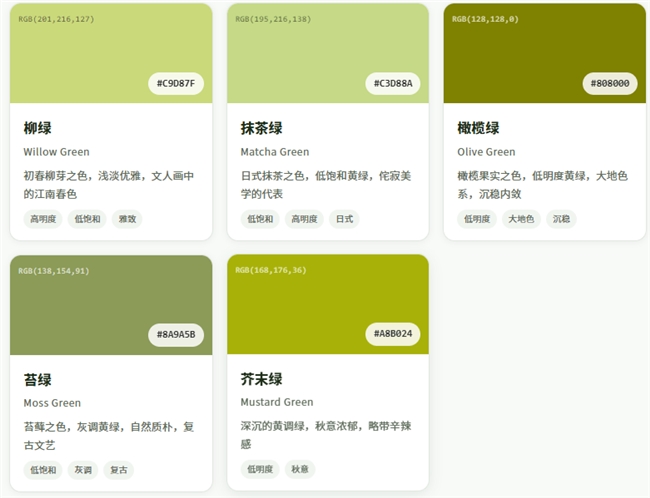Click the Moss Green color swatch
650x498 pixels.
point(111,305)
